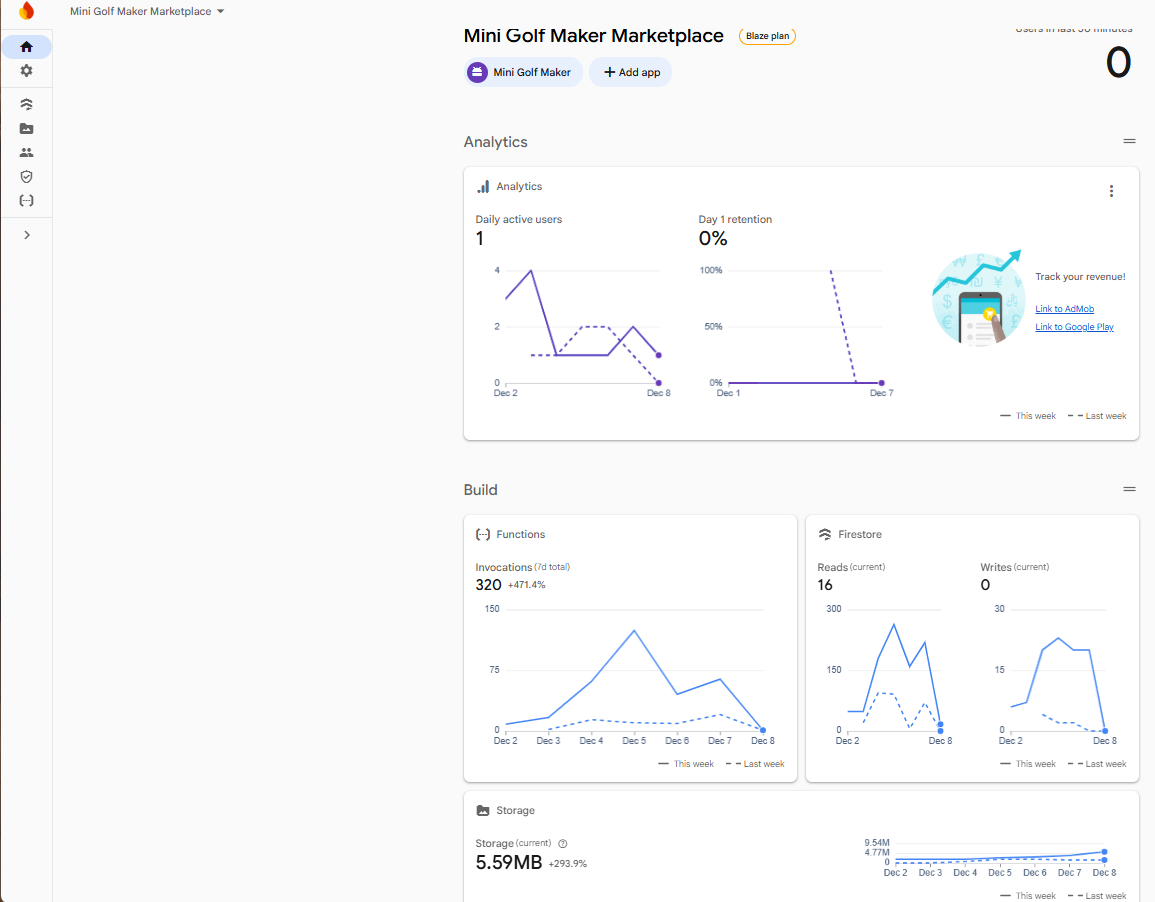Open Analytics card three-dot menu
The image size is (1155, 902).
tap(1111, 191)
